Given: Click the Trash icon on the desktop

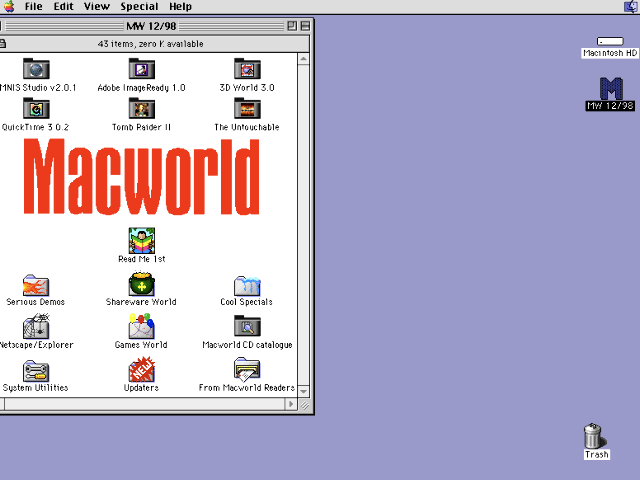Looking at the screenshot, I should [x=593, y=436].
